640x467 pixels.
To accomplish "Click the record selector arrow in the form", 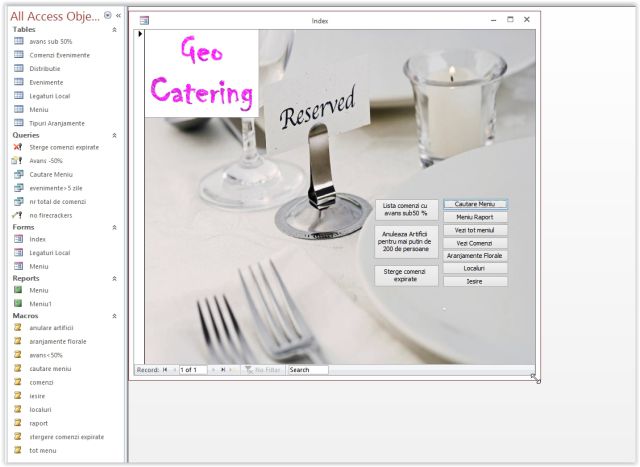I will coord(140,34).
